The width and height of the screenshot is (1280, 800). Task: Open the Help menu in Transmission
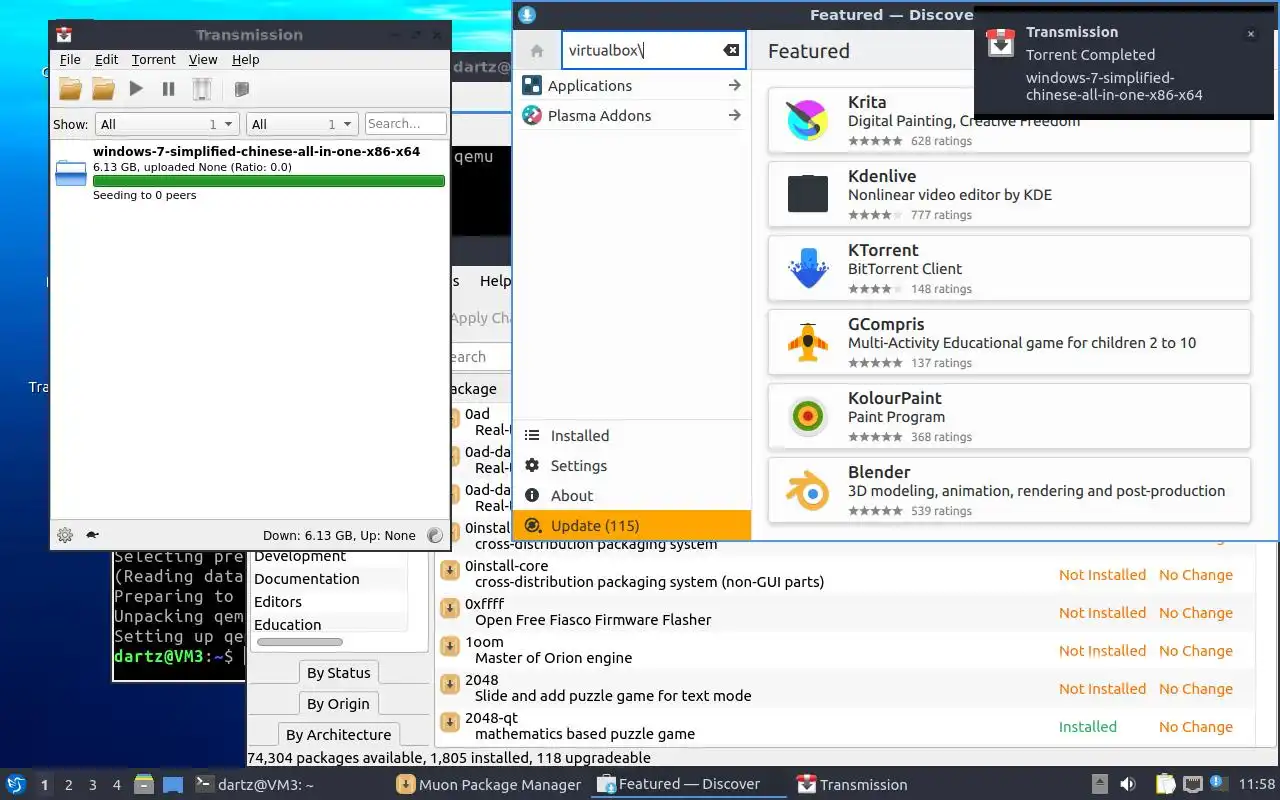tap(246, 60)
